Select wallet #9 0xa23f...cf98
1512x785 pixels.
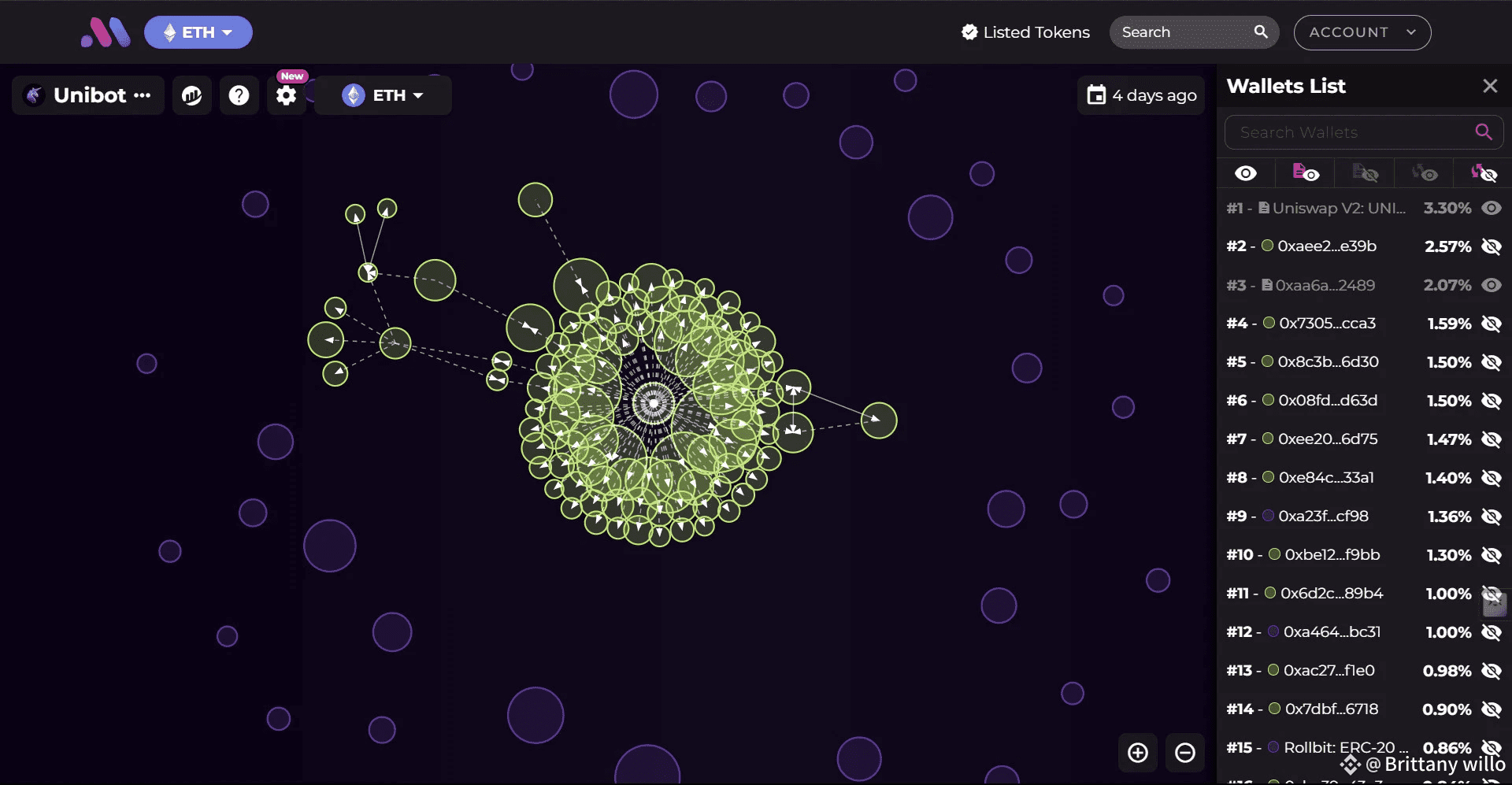tap(1323, 517)
